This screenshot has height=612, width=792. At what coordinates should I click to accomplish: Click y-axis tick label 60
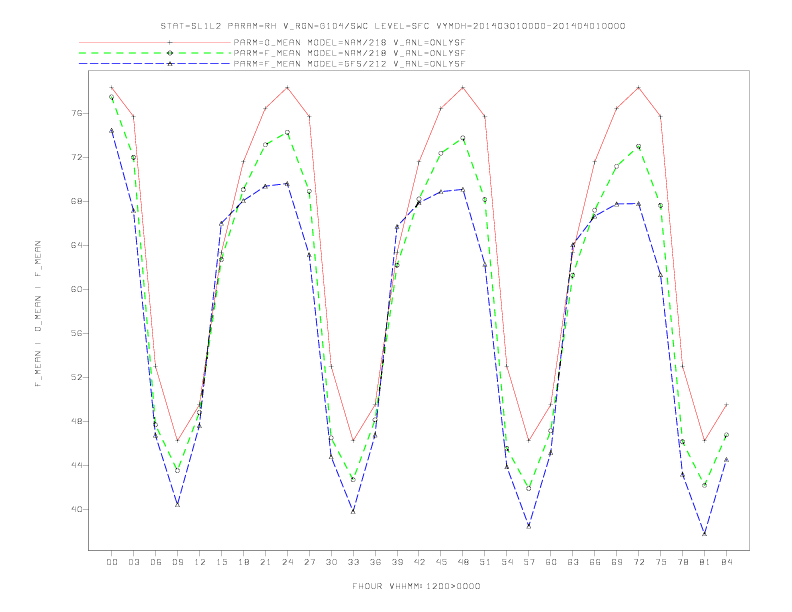76,289
